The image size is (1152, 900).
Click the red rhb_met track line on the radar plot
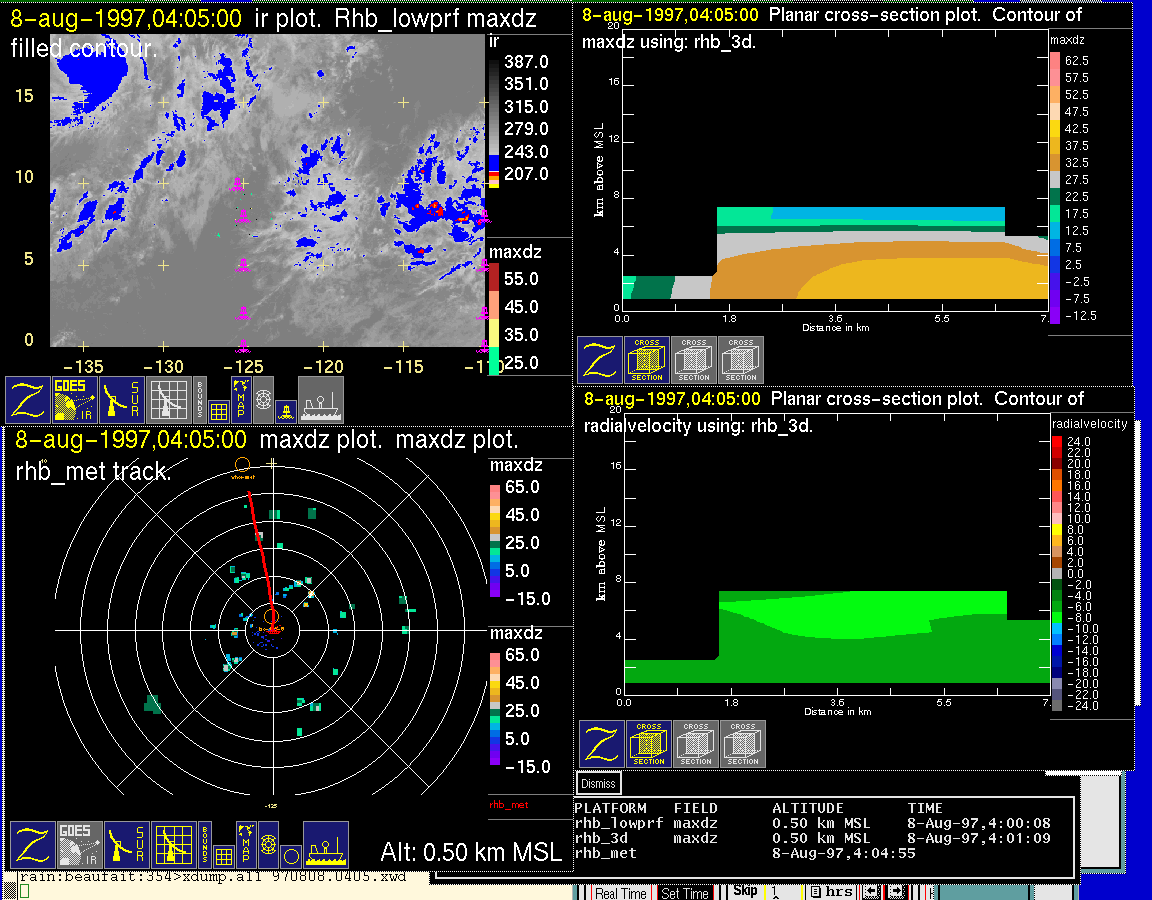pos(263,557)
